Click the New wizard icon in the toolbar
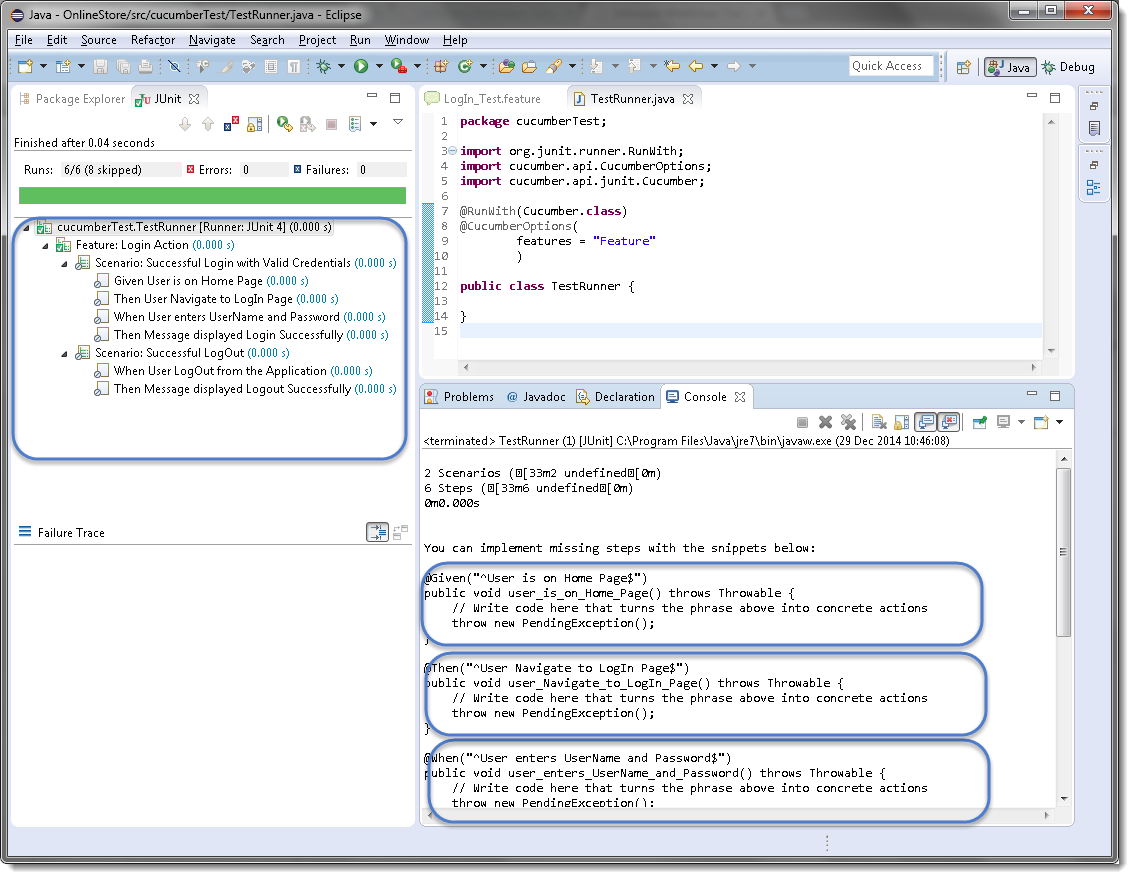This screenshot has height=879, width=1134. point(25,67)
